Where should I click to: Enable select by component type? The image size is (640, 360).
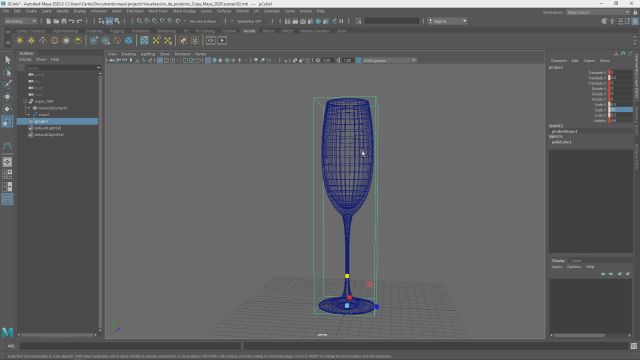coord(117,21)
